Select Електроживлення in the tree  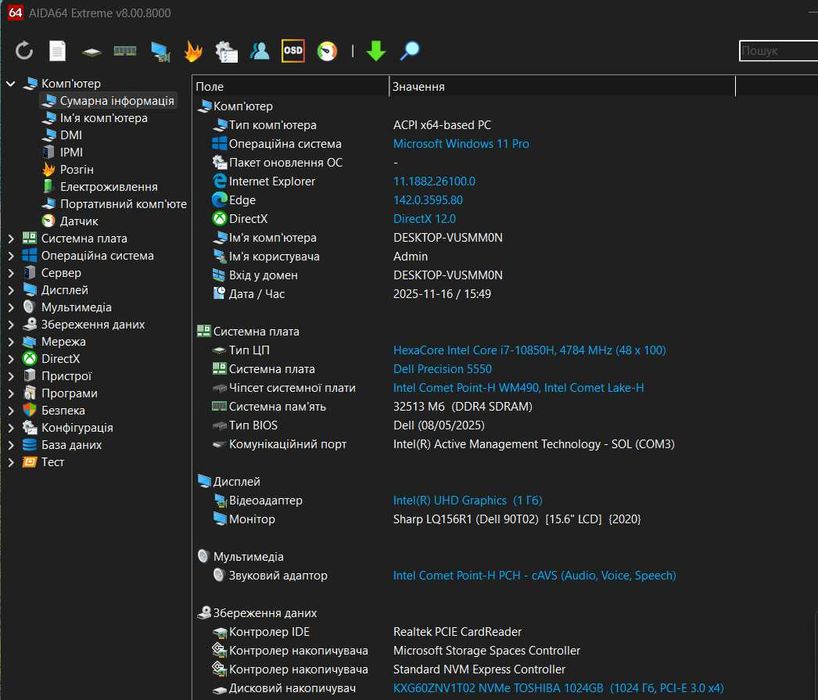[x=109, y=187]
